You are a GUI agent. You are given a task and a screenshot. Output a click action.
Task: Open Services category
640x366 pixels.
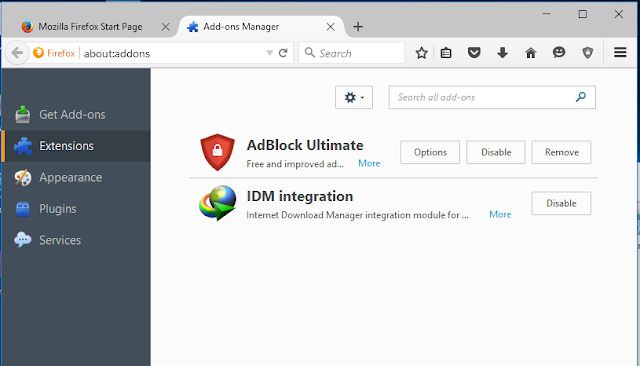76,240
